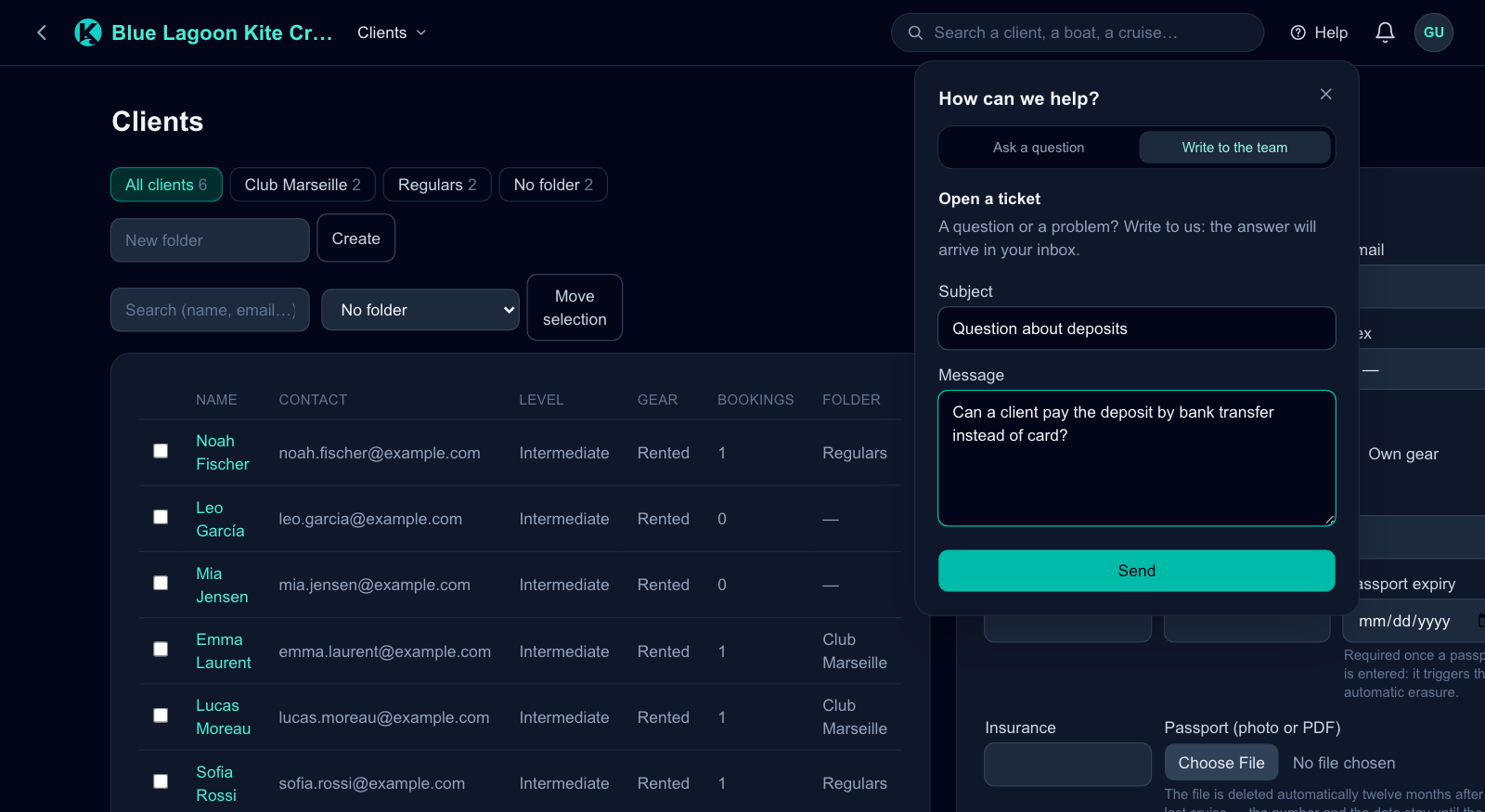Screen dimensions: 1485x812
Task: Open the No folder dropdown
Action: point(420,310)
